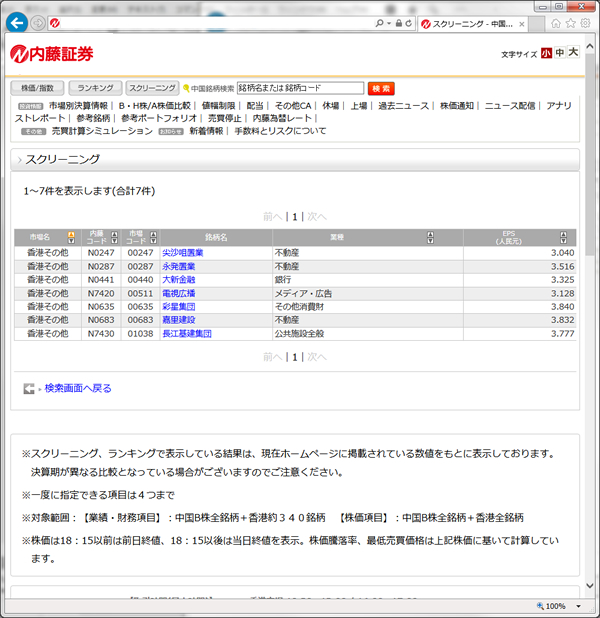Viewport: 600px width, 618px height.
Task: Open the zoom level 100% control
Action: 555,607
